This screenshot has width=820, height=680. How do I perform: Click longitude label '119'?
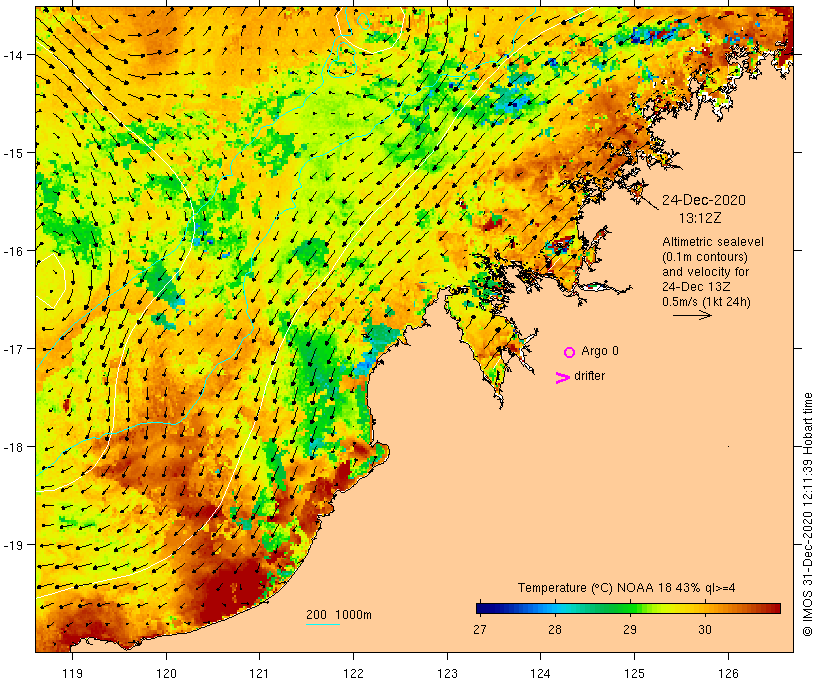pos(72,673)
